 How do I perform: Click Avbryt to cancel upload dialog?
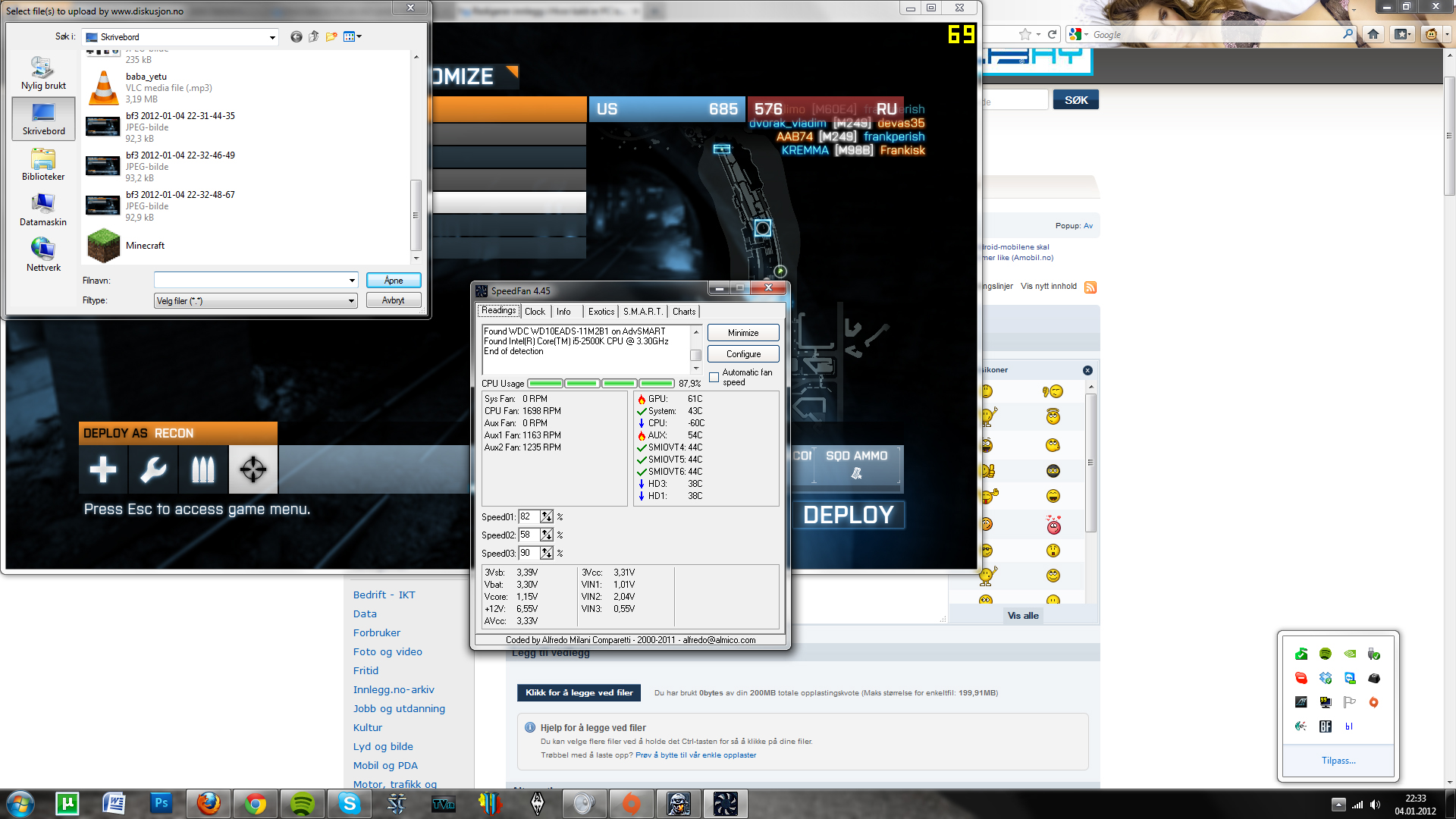tap(394, 300)
